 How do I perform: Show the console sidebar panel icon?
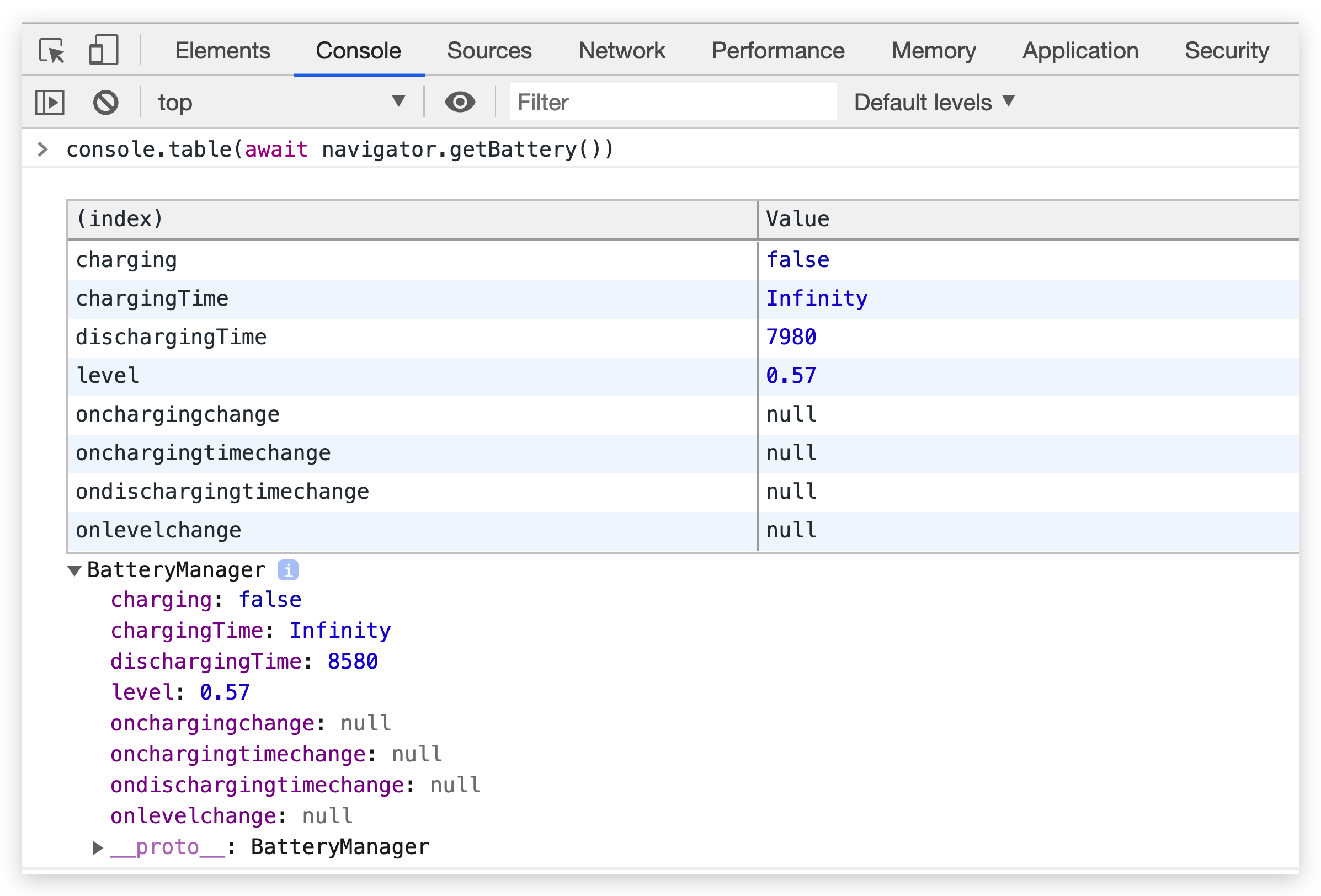pos(50,103)
